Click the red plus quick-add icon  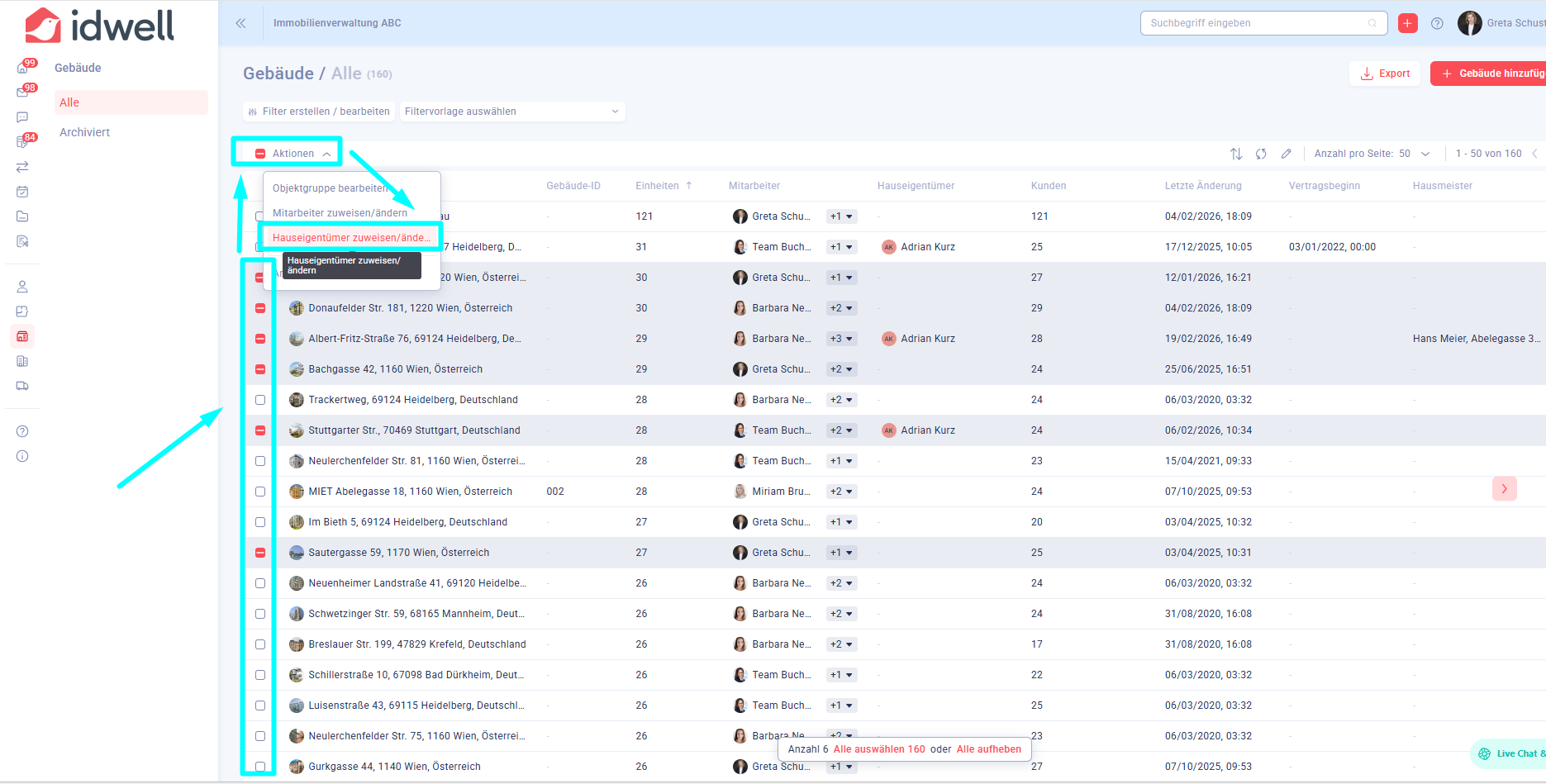point(1408,23)
